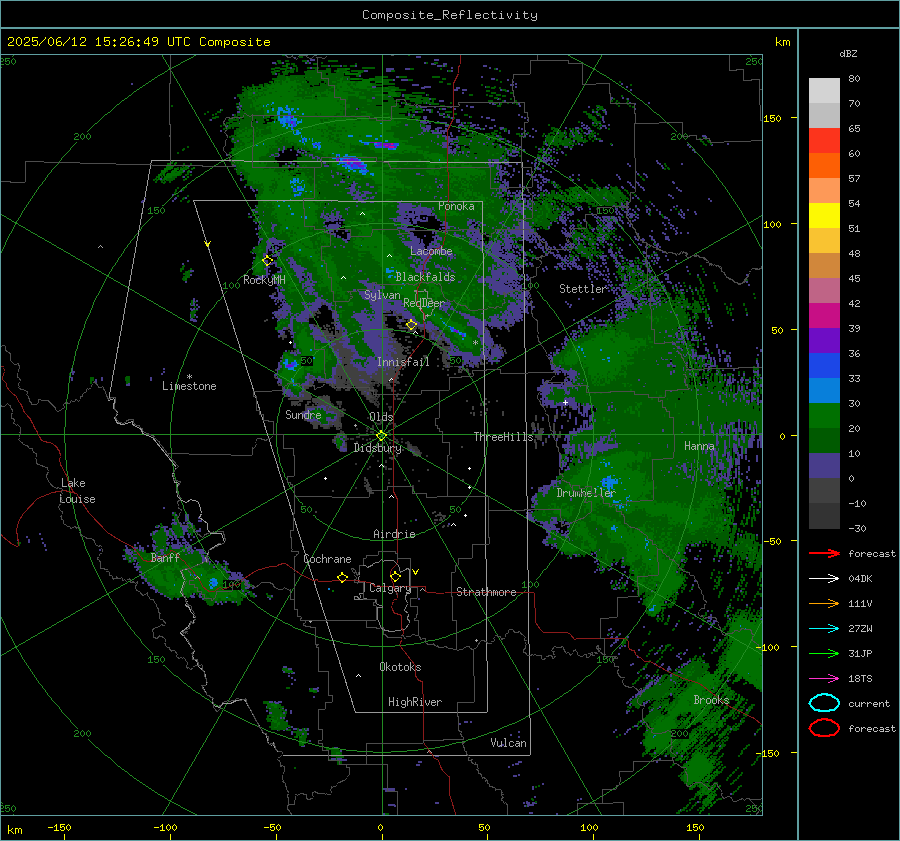Image resolution: width=900 pixels, height=841 pixels.
Task: Click the blue storm cell near Drumheller
Action: click(x=609, y=482)
